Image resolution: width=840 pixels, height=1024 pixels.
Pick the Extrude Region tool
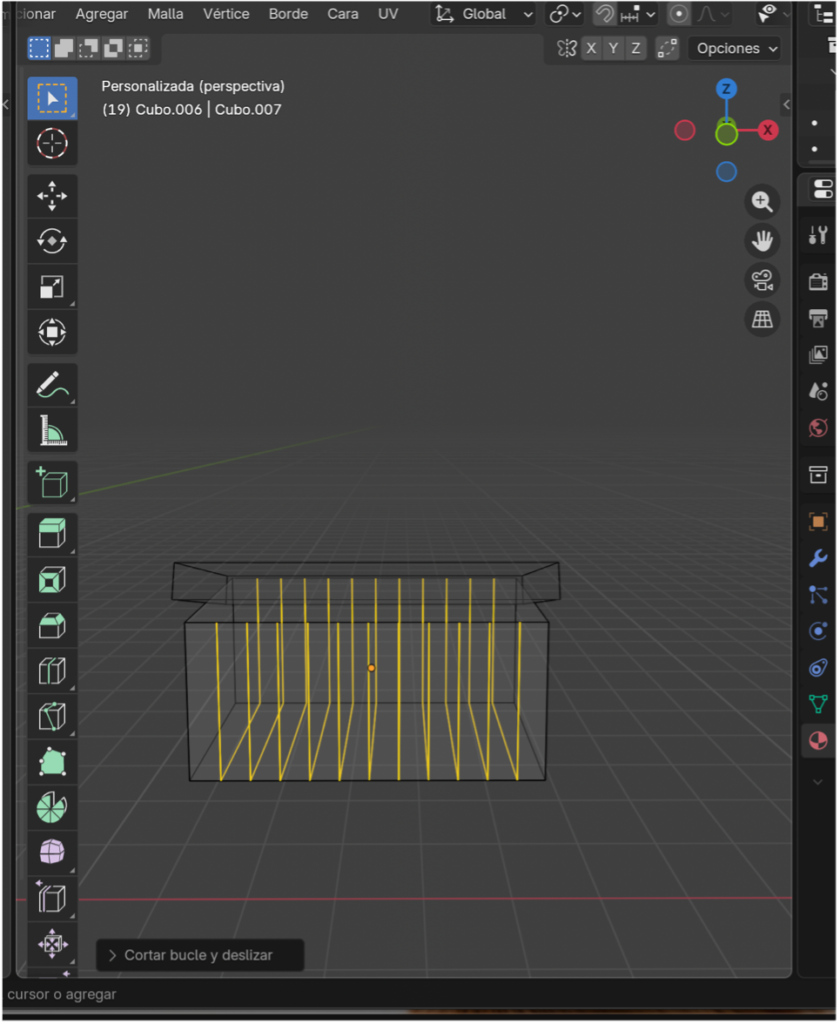click(x=52, y=533)
